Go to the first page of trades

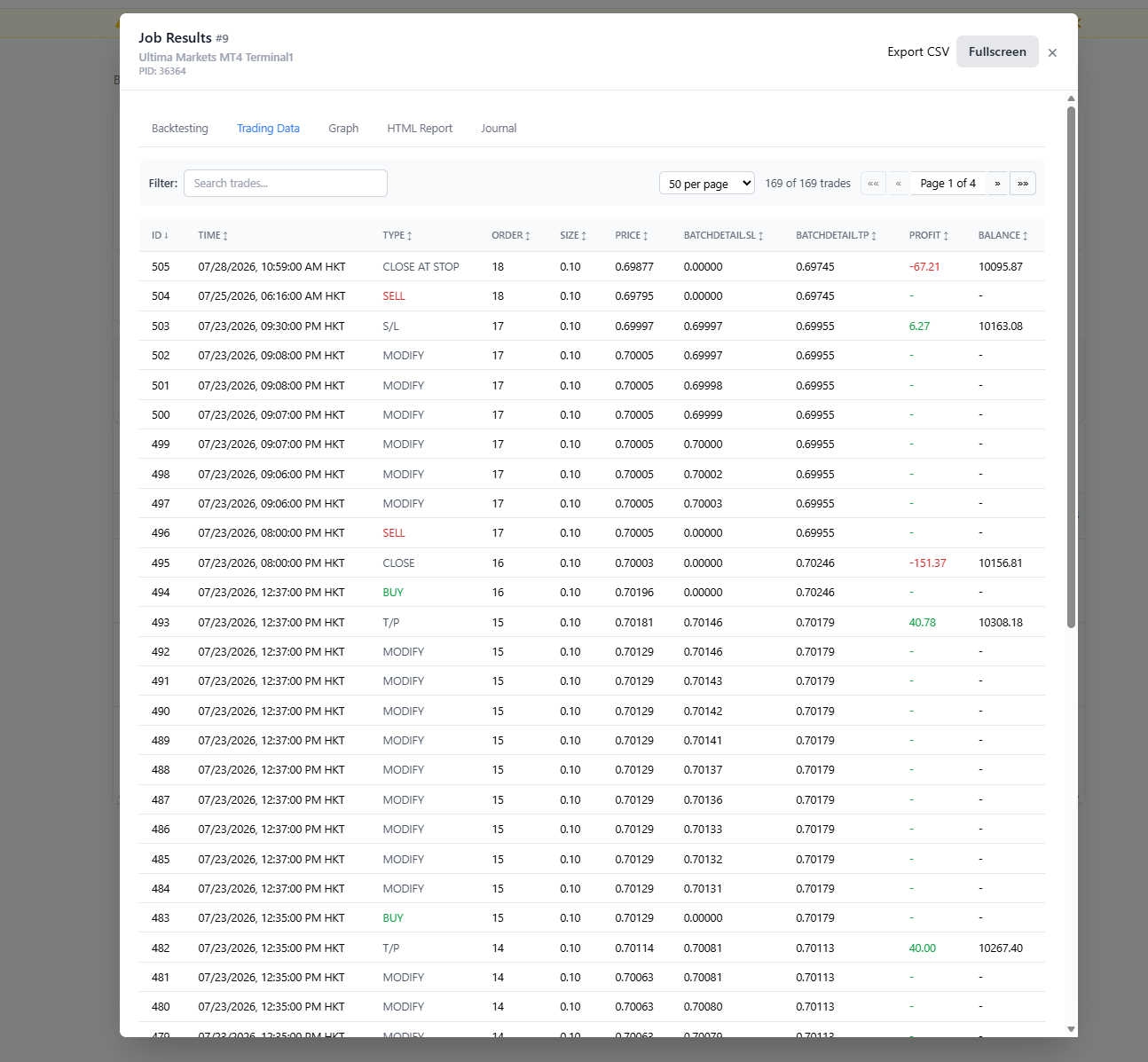click(873, 184)
